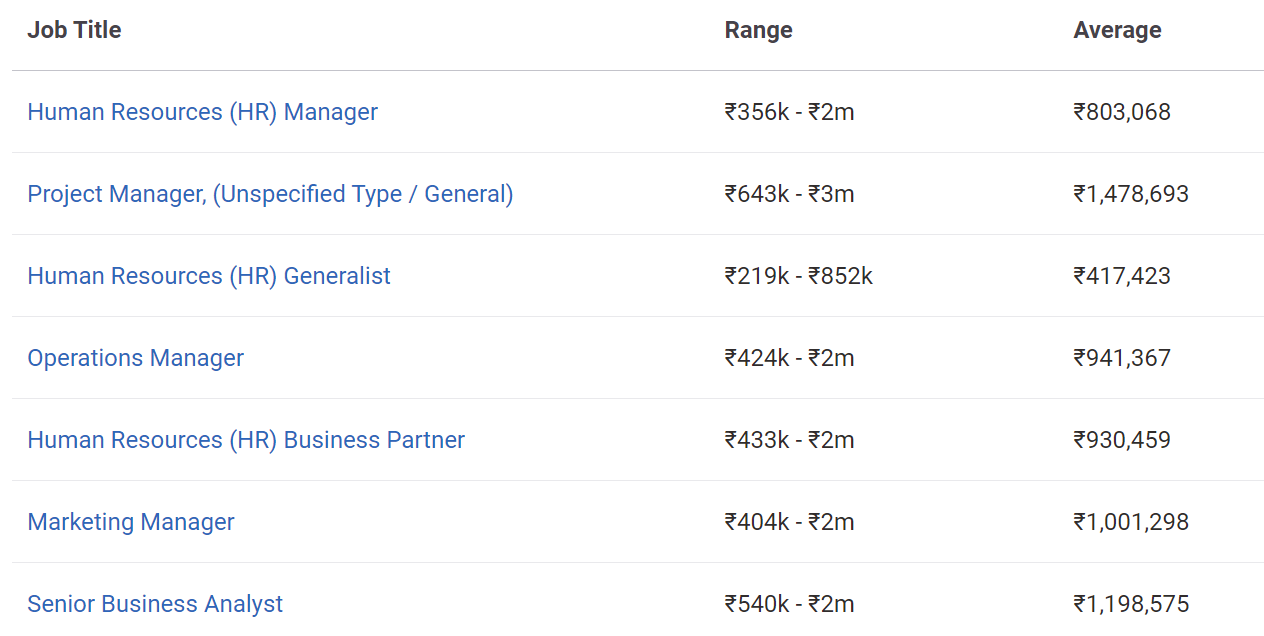Click the Job Title column header
Image resolution: width=1264 pixels, height=636 pixels.
(74, 30)
